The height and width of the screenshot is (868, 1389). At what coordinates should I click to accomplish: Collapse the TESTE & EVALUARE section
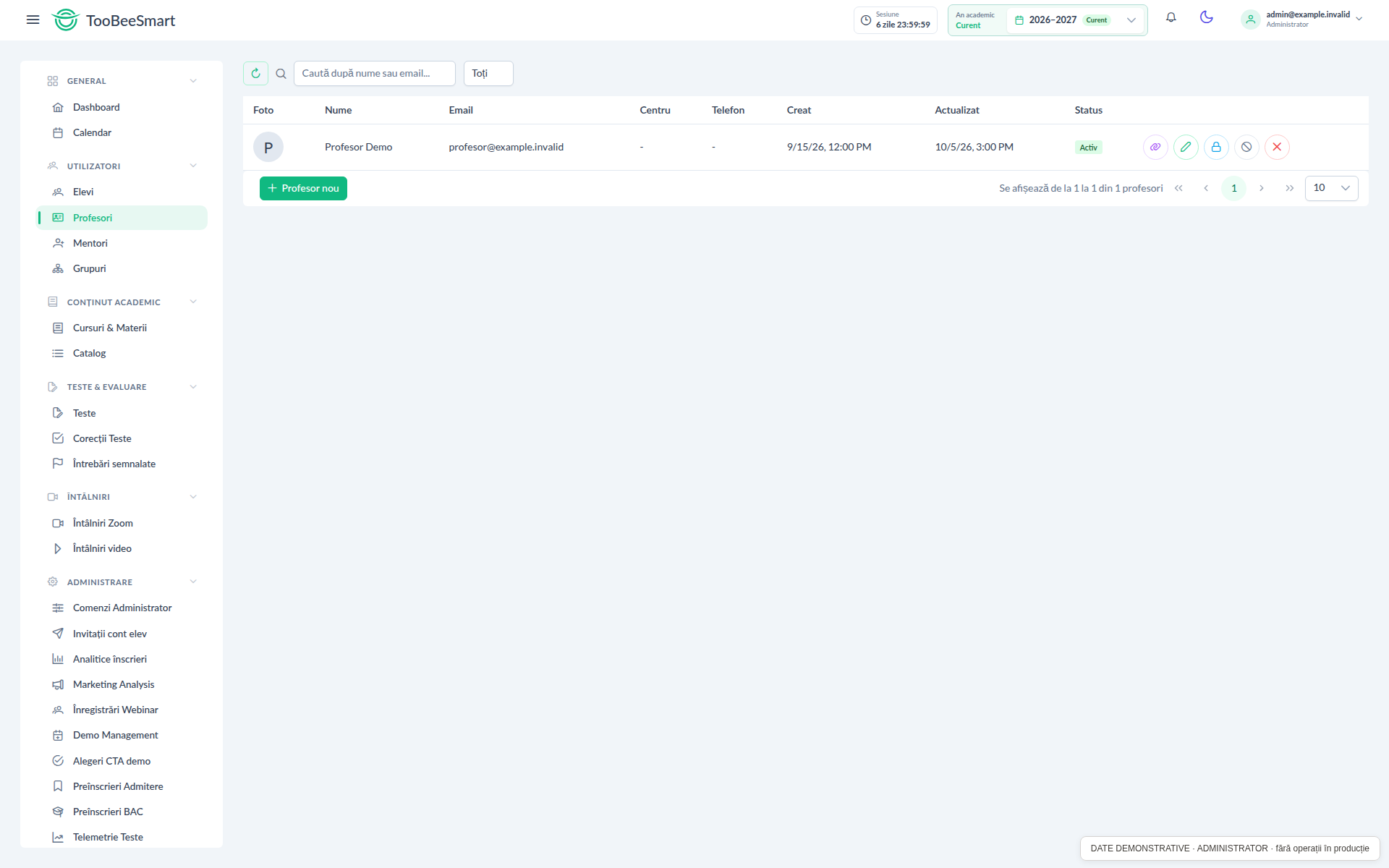[122, 387]
